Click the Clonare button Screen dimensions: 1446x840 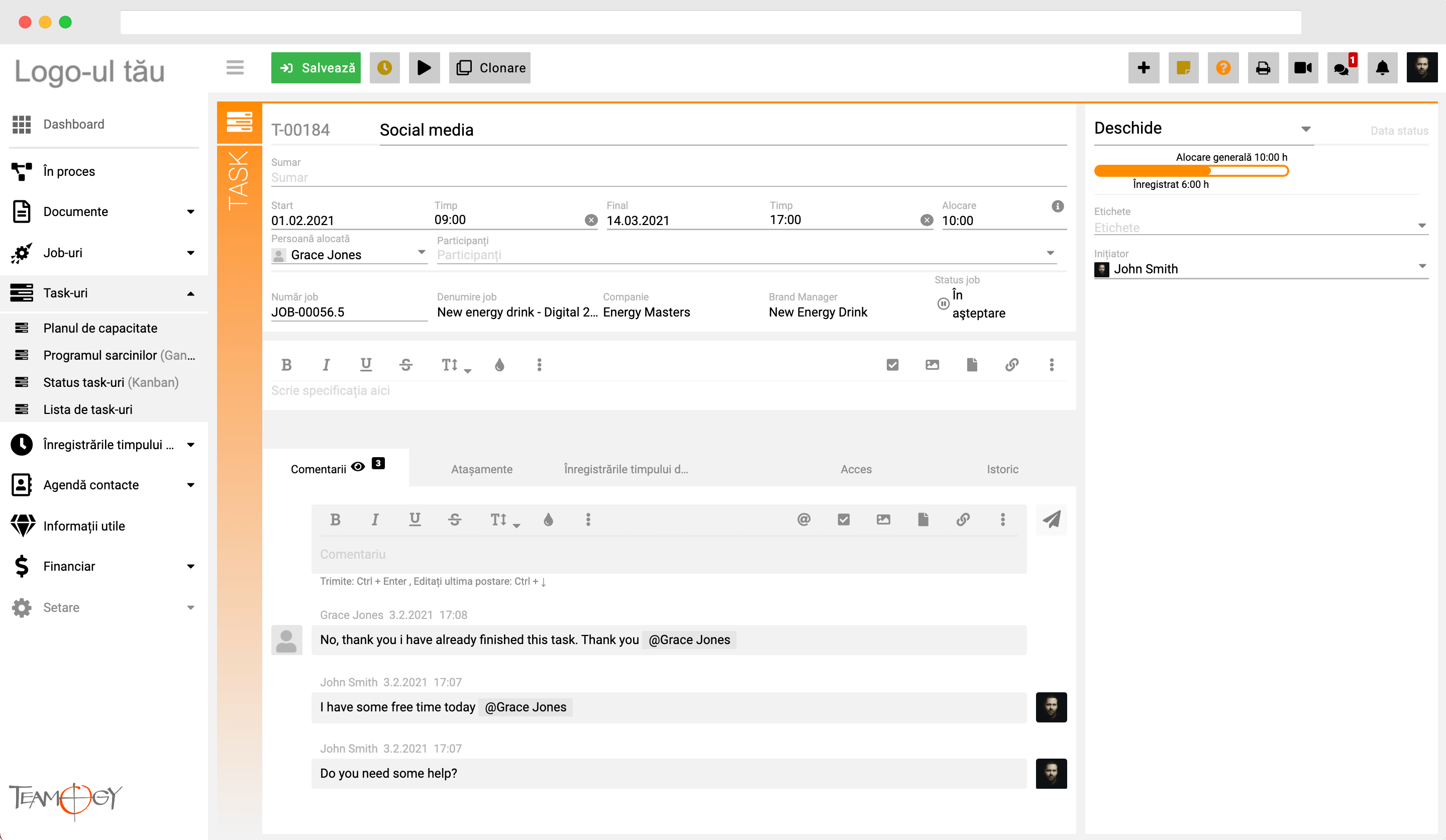point(489,68)
